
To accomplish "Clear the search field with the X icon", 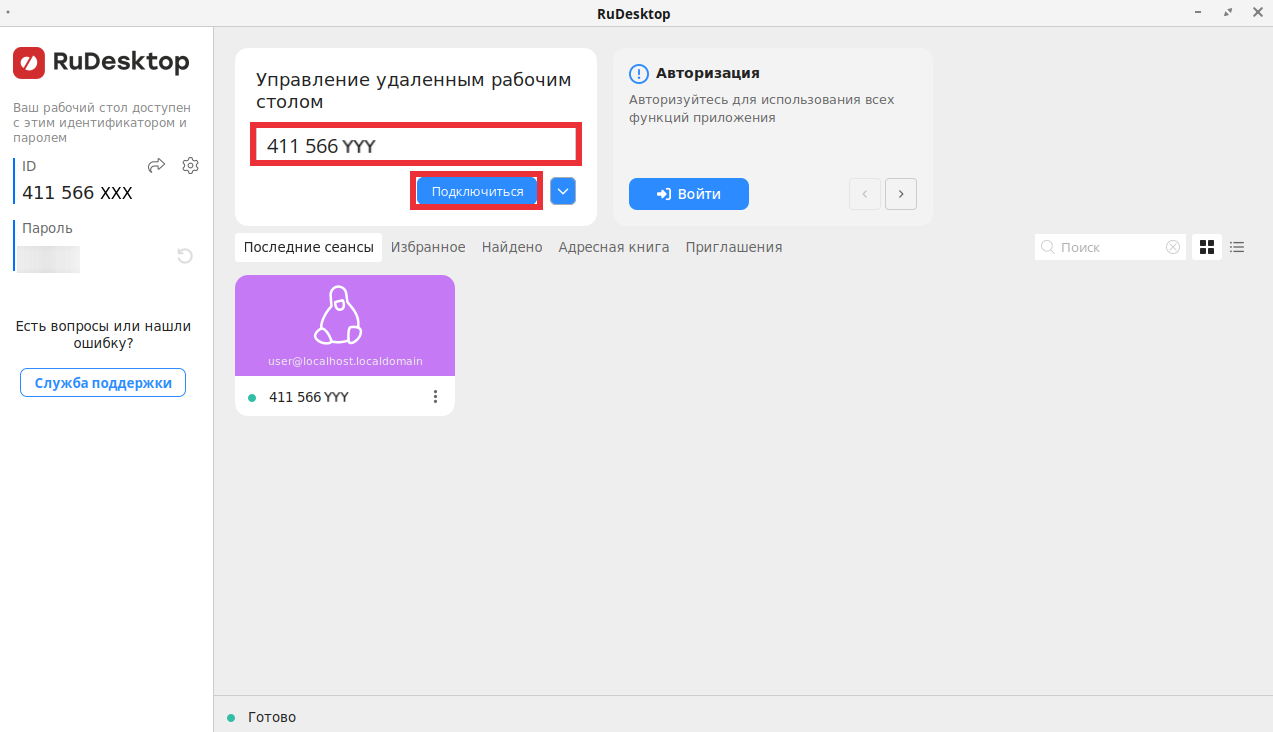I will 1173,247.
